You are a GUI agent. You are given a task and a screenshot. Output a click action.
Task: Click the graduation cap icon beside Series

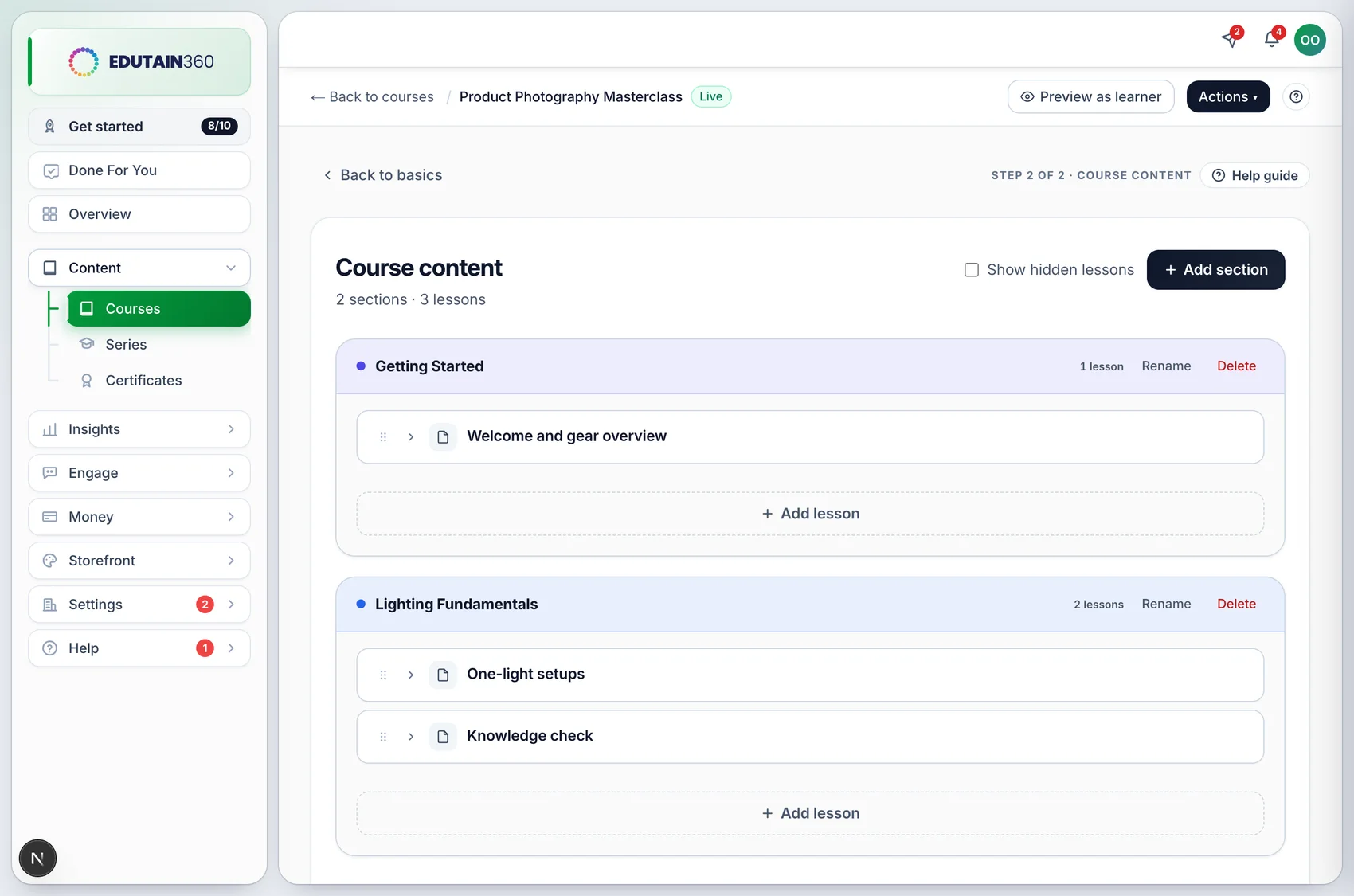87,344
